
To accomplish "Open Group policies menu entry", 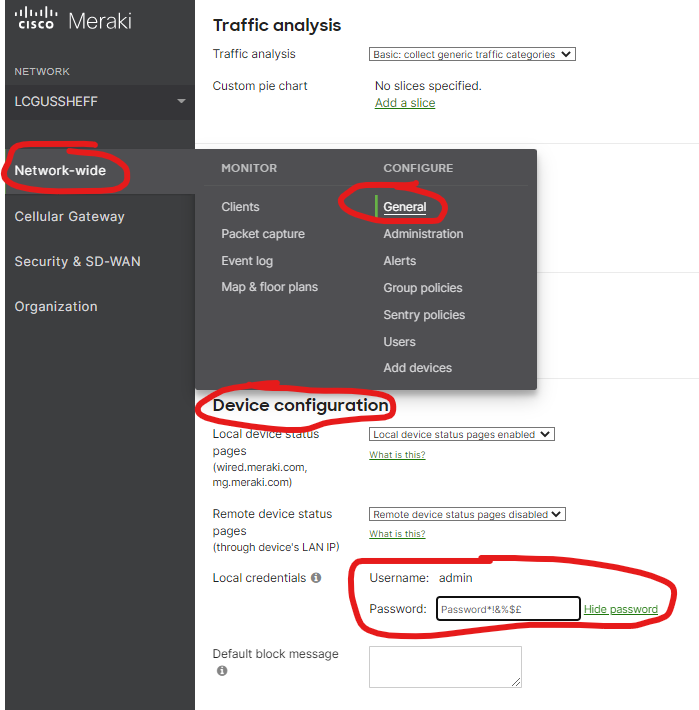I will [423, 288].
